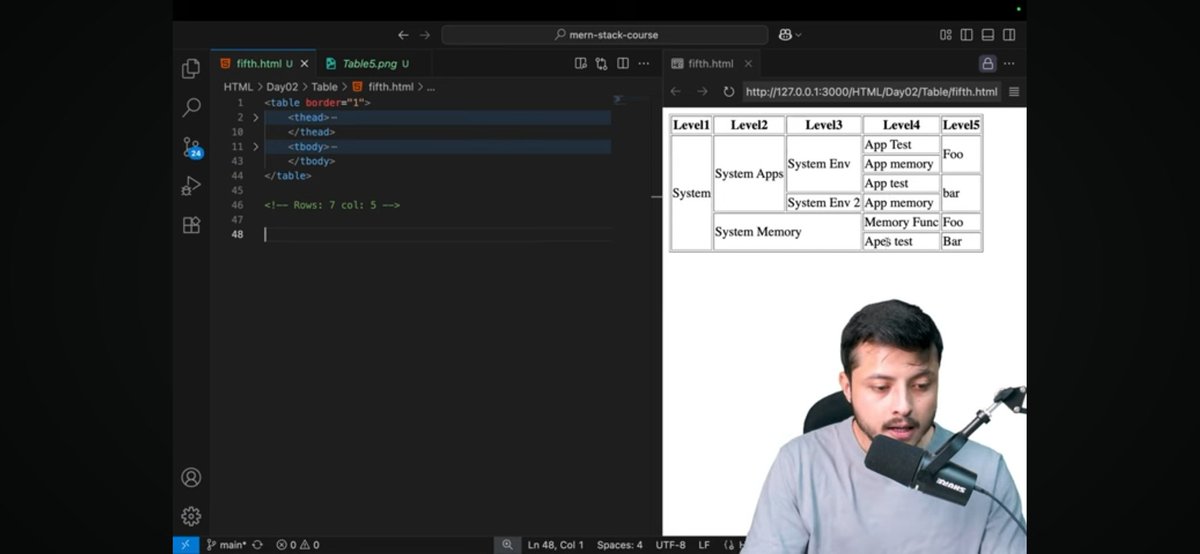Open the Manage gear icon
1200x554 pixels.
[x=191, y=516]
